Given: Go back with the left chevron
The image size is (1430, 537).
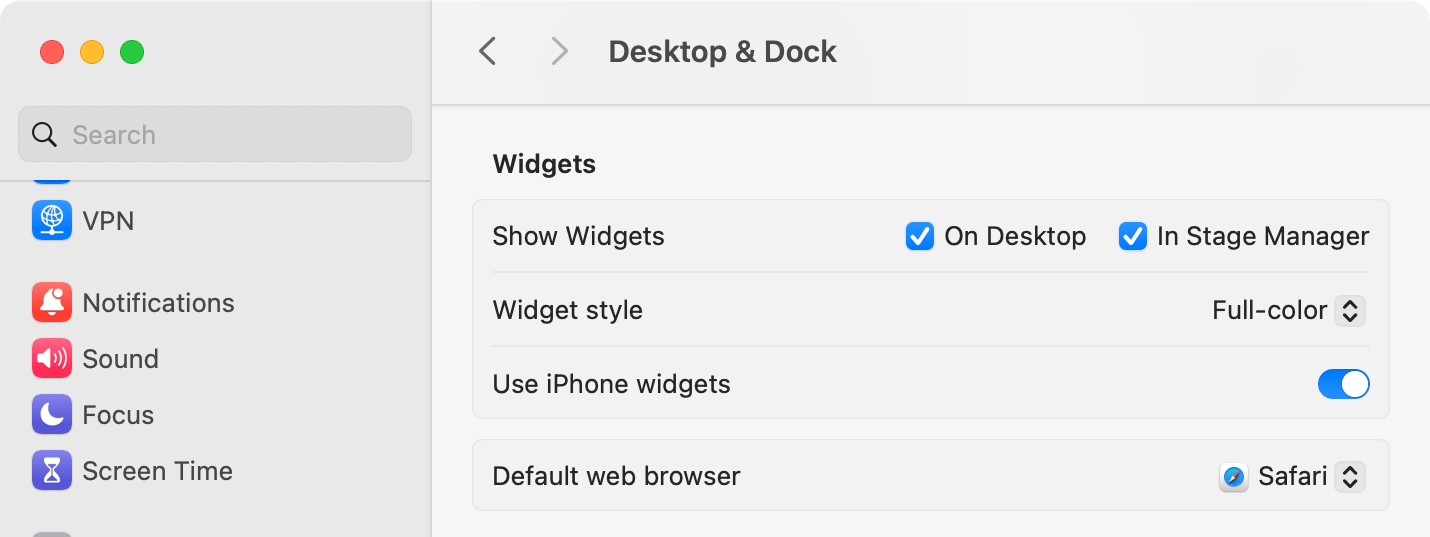Looking at the screenshot, I should pyautogui.click(x=488, y=51).
